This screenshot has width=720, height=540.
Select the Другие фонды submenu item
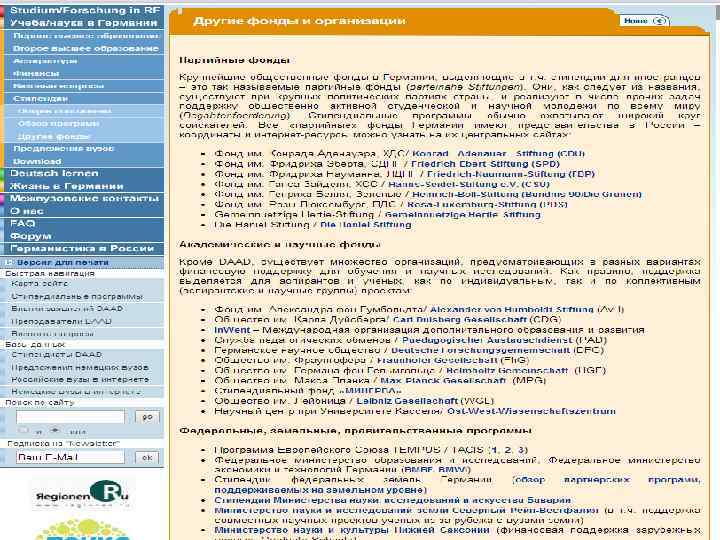pos(54,136)
